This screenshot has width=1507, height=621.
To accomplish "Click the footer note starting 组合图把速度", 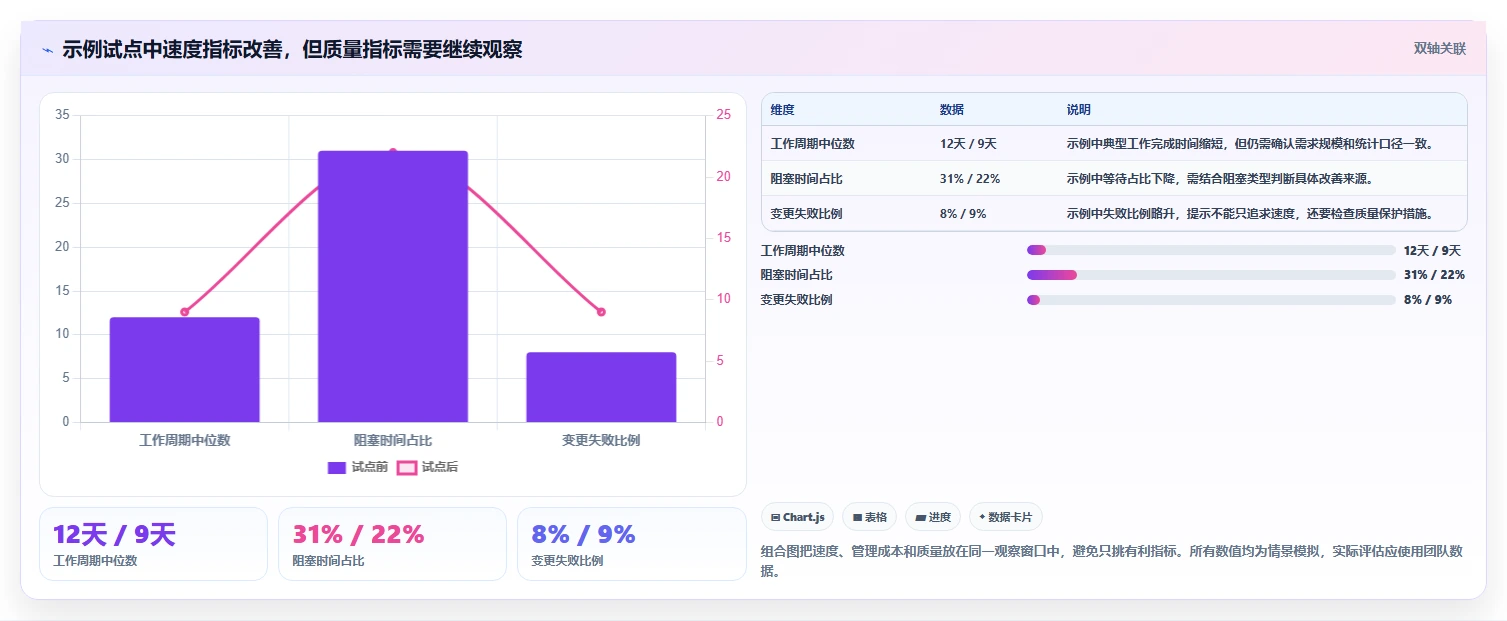I will point(1114,561).
